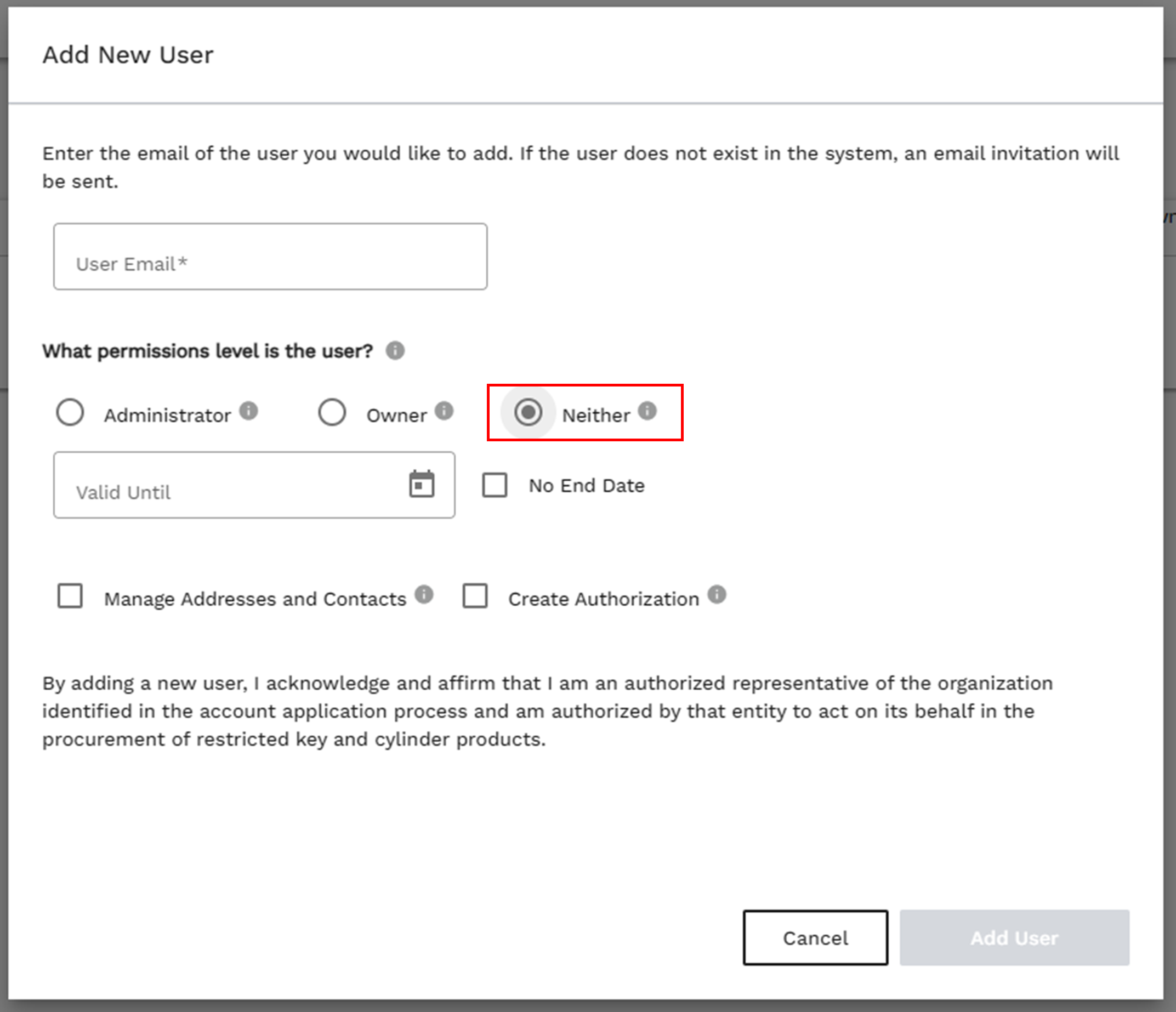Image resolution: width=1176 pixels, height=1012 pixels.
Task: Focus the User Email input field
Action: pos(270,257)
